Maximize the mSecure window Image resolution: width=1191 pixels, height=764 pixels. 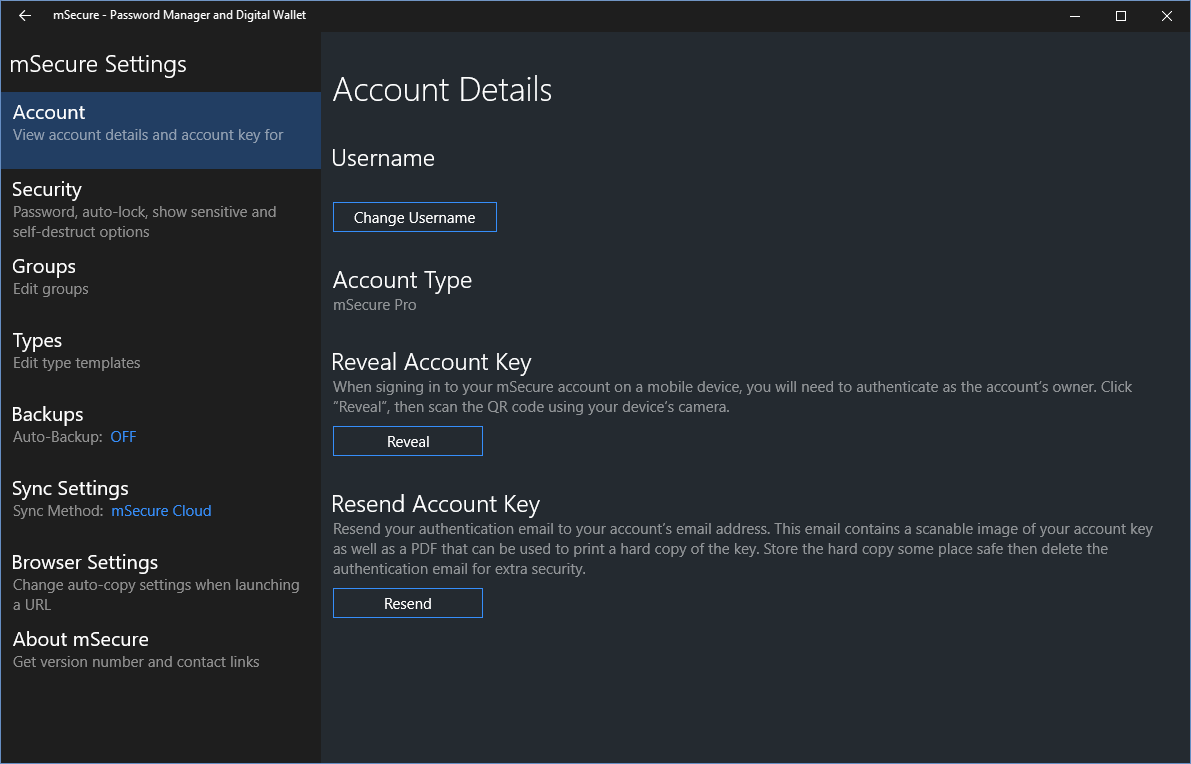[x=1120, y=15]
